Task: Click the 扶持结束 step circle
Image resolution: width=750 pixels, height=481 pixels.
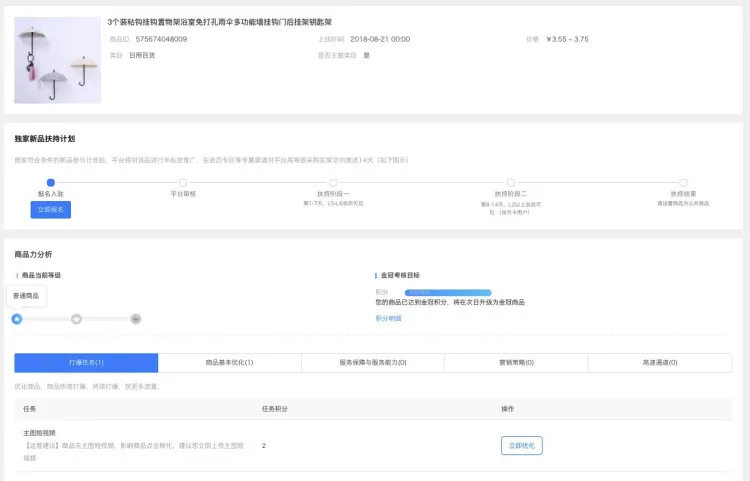Action: [683, 182]
